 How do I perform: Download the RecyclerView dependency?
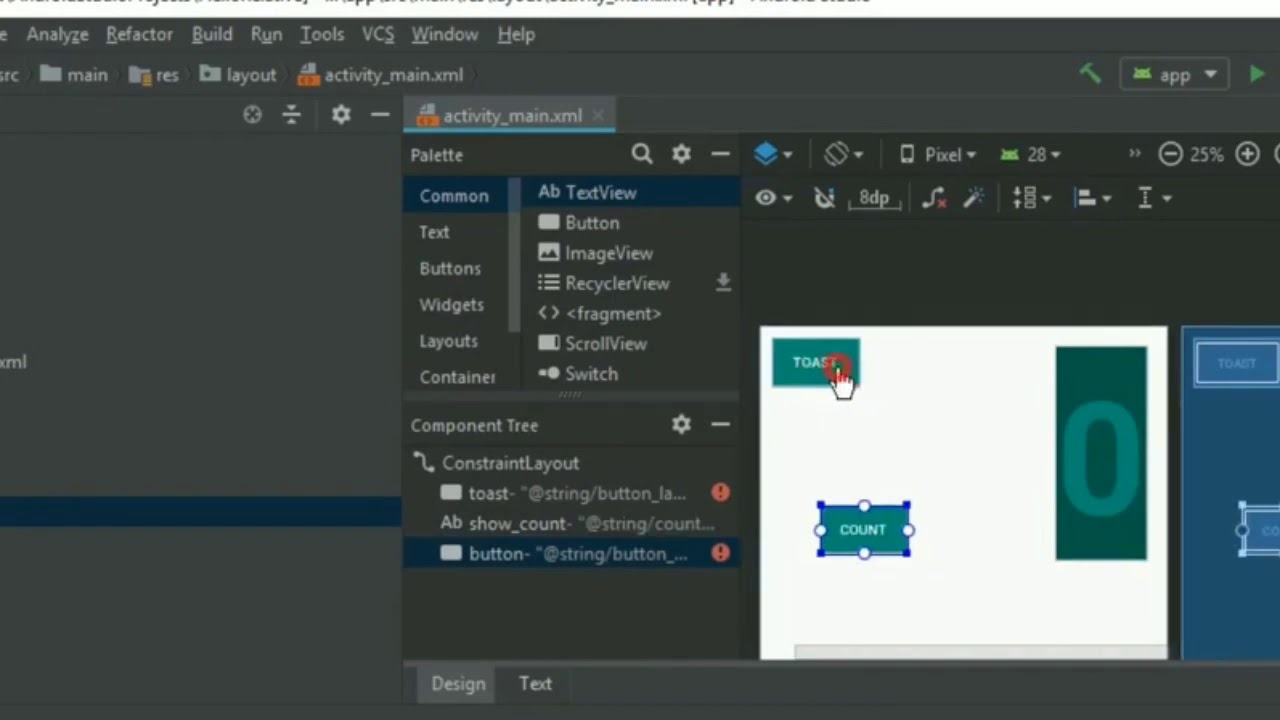click(723, 283)
